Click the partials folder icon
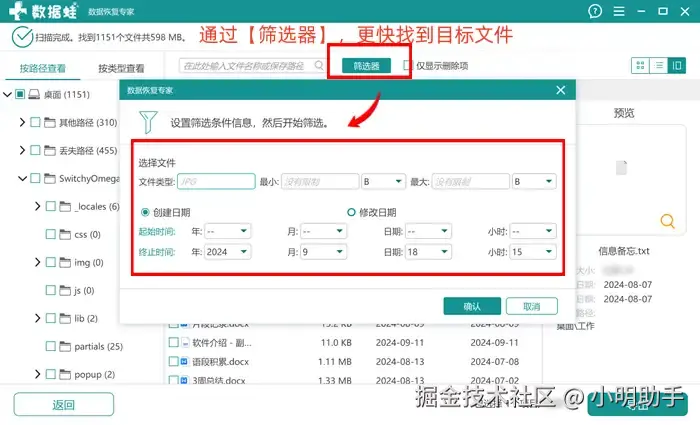The width and height of the screenshot is (700, 425). 65,346
